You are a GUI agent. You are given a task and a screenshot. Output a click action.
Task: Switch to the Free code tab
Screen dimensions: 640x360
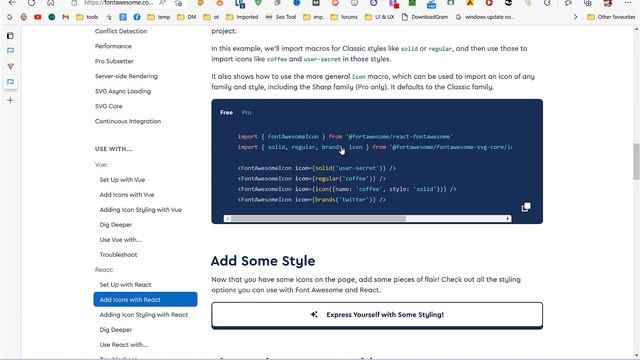pyautogui.click(x=226, y=112)
